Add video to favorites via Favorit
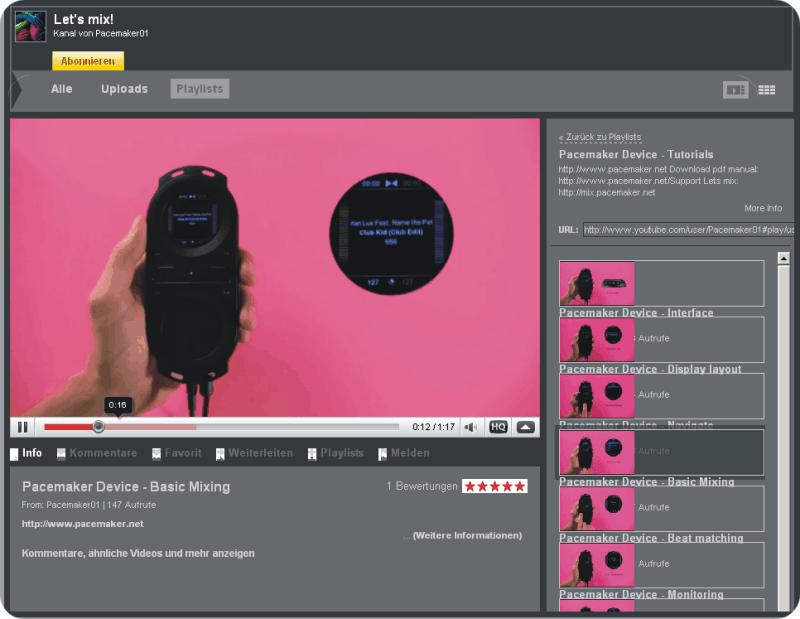800x619 pixels. click(x=182, y=453)
